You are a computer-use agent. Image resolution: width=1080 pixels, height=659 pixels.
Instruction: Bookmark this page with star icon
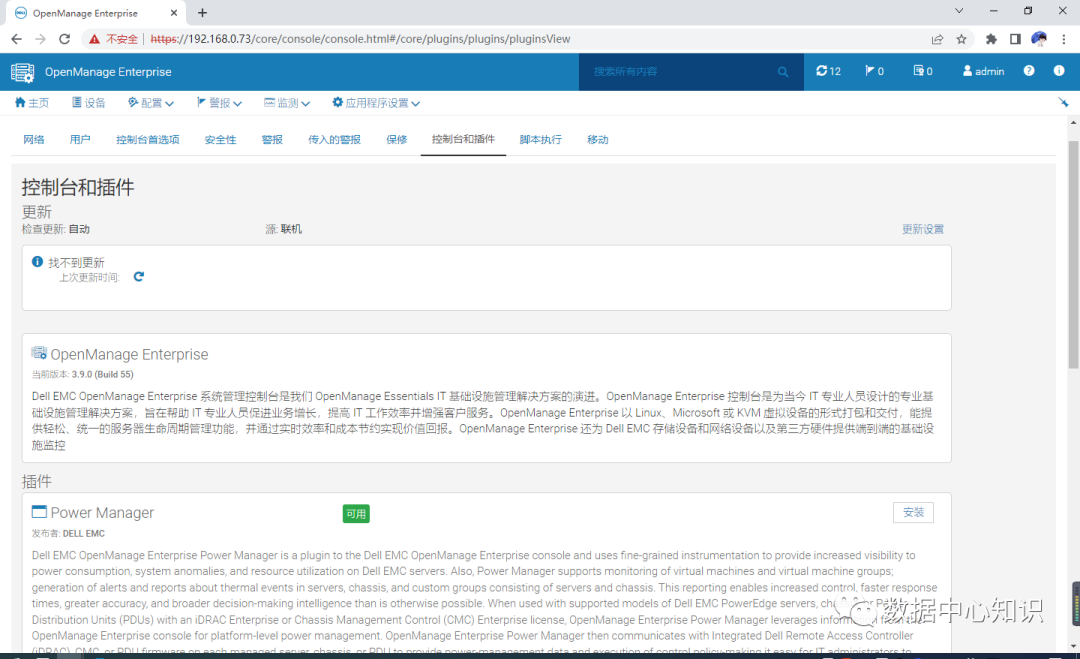[962, 39]
